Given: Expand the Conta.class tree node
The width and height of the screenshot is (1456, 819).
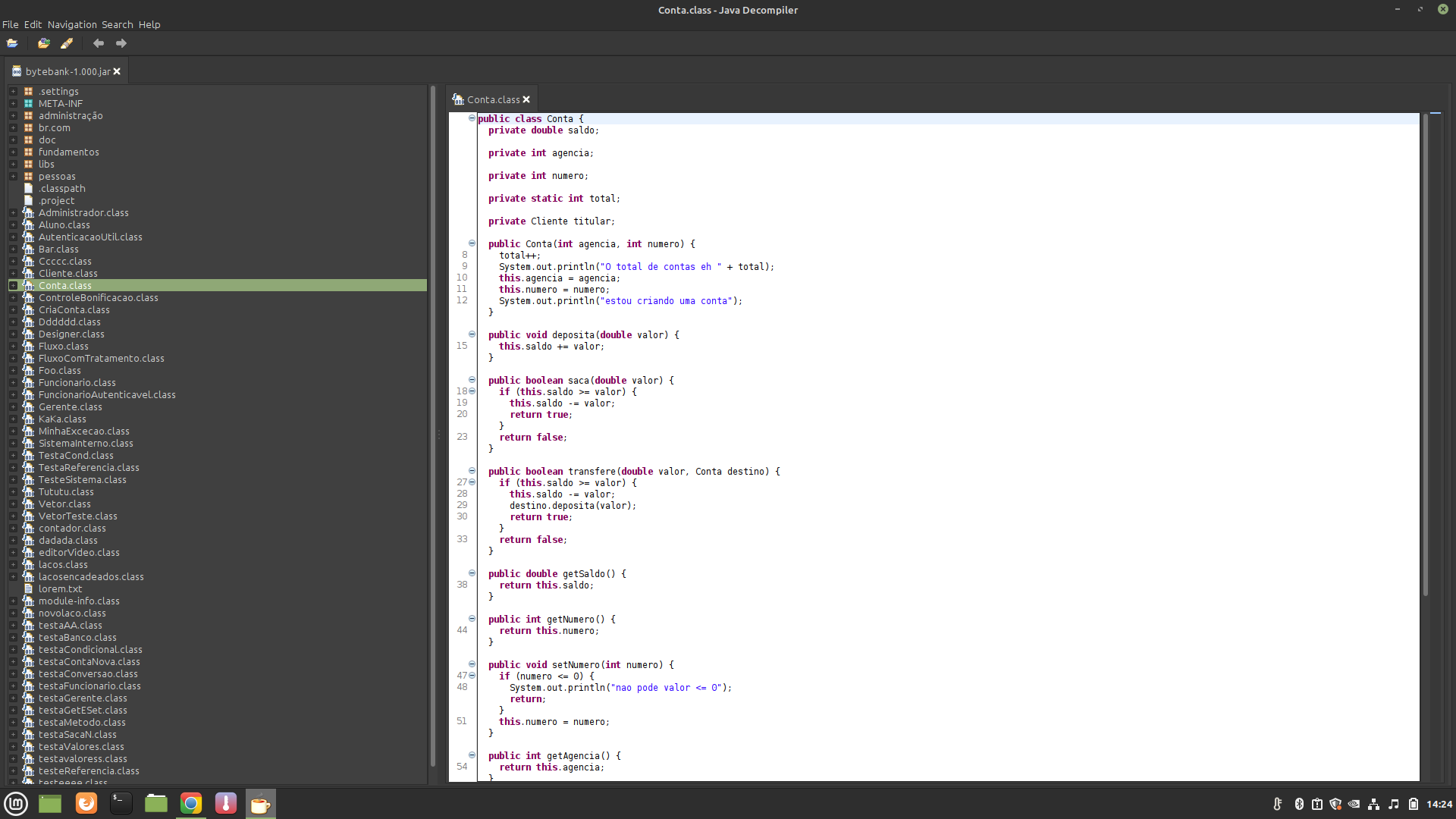Looking at the screenshot, I should pyautogui.click(x=13, y=285).
